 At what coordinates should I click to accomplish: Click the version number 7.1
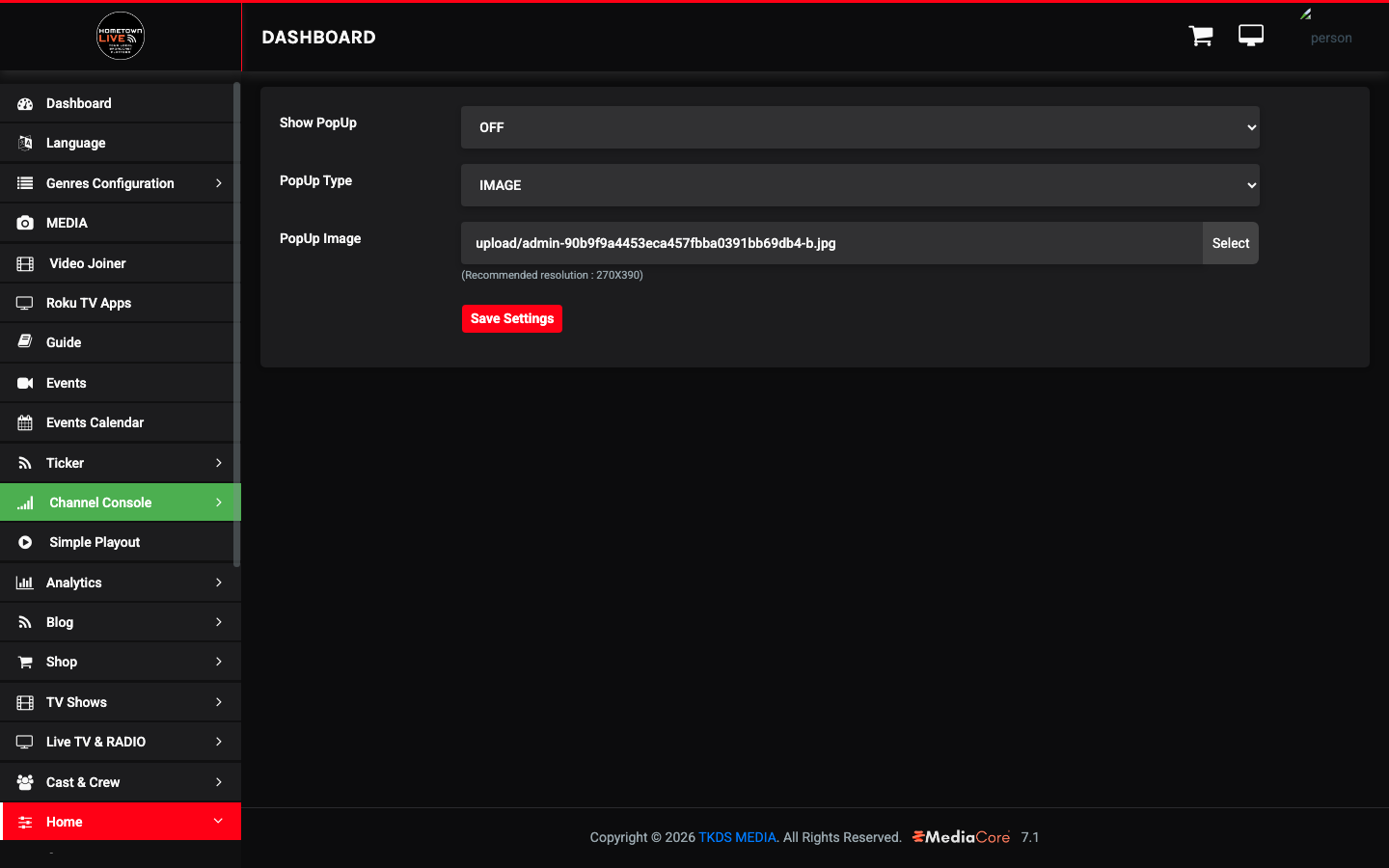1030,837
